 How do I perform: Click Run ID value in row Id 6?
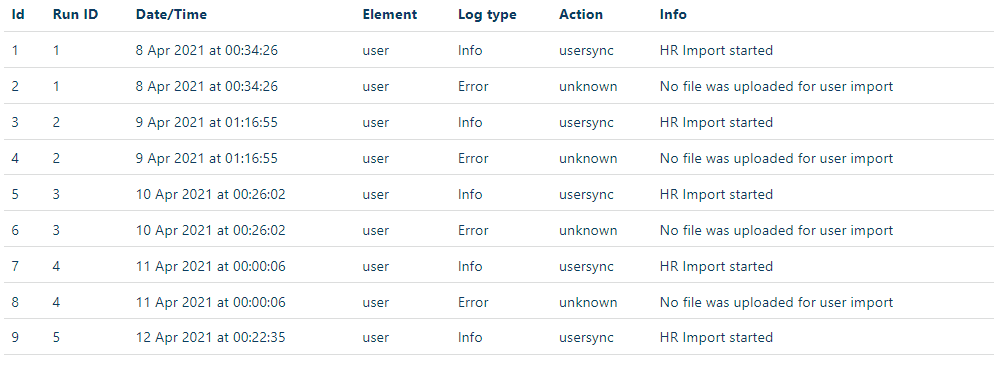(57, 230)
